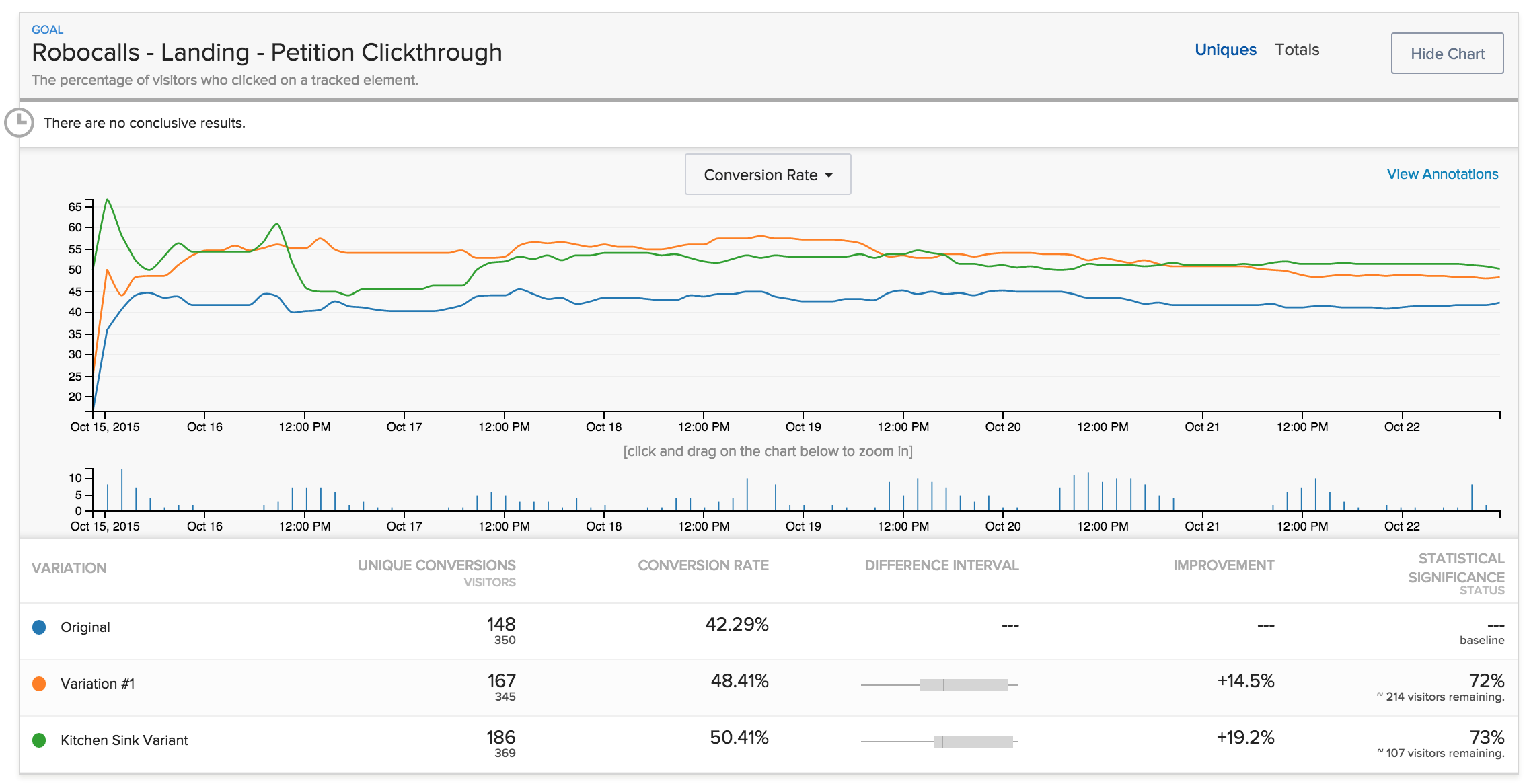Click the Oct 20 marker on lower chart
The image size is (1527, 784).
[x=1002, y=526]
